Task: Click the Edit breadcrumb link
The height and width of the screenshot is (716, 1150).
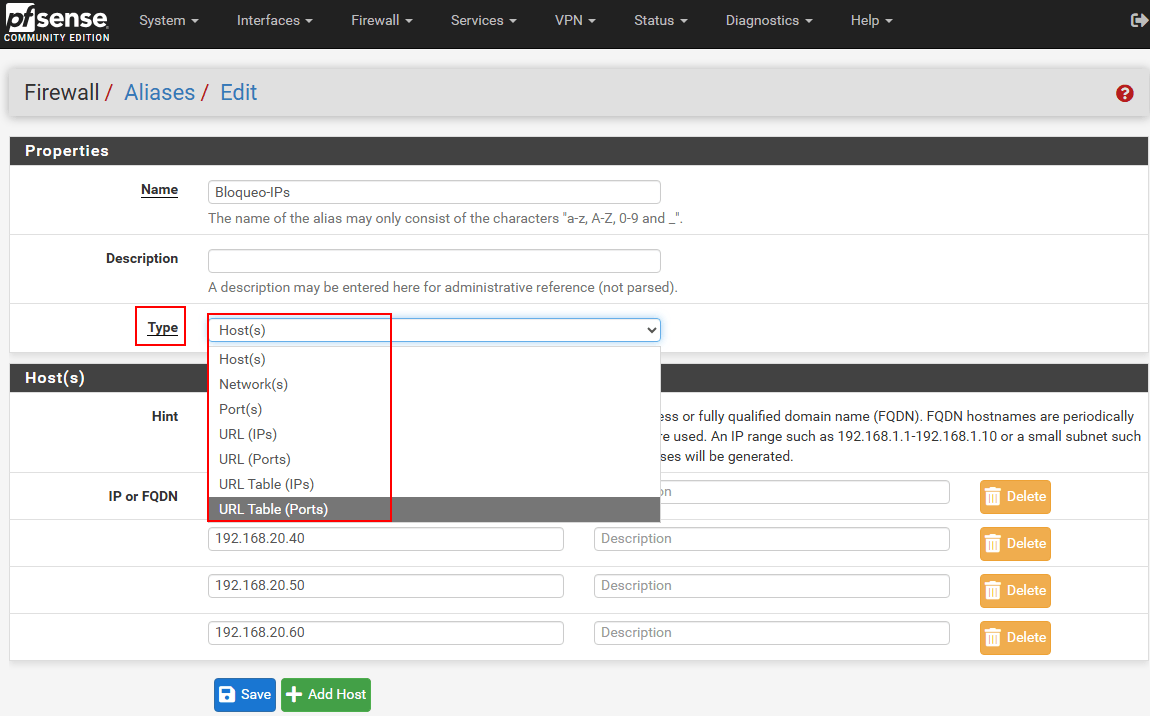Action: pos(238,92)
